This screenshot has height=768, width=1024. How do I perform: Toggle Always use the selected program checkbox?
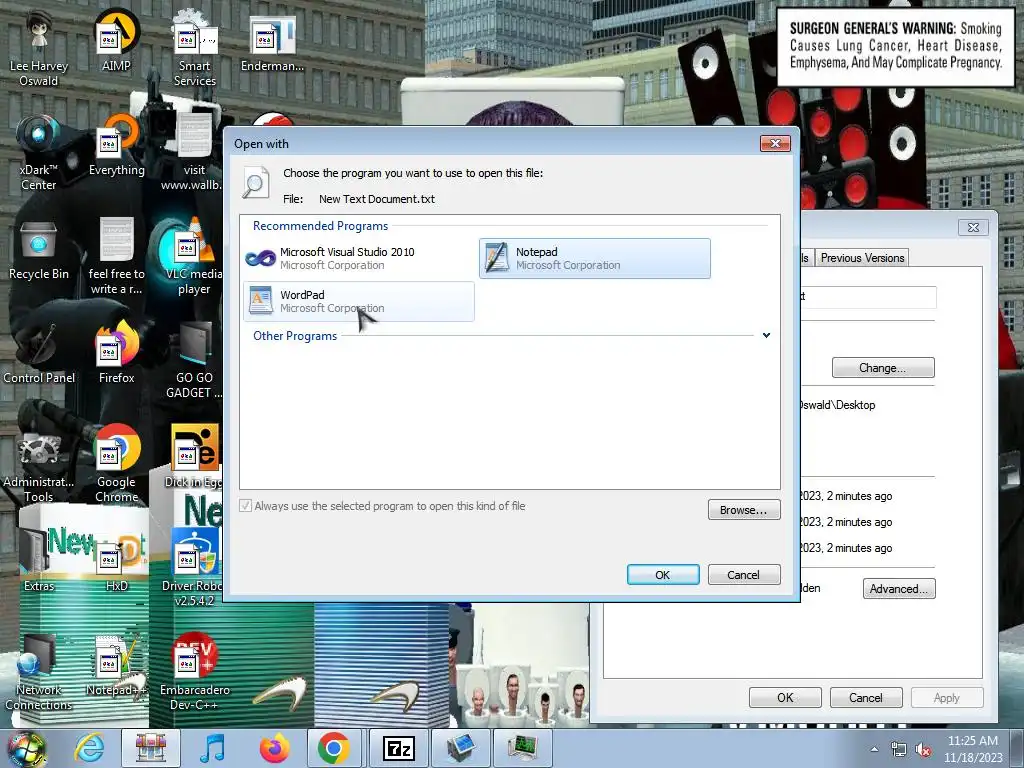pos(246,505)
